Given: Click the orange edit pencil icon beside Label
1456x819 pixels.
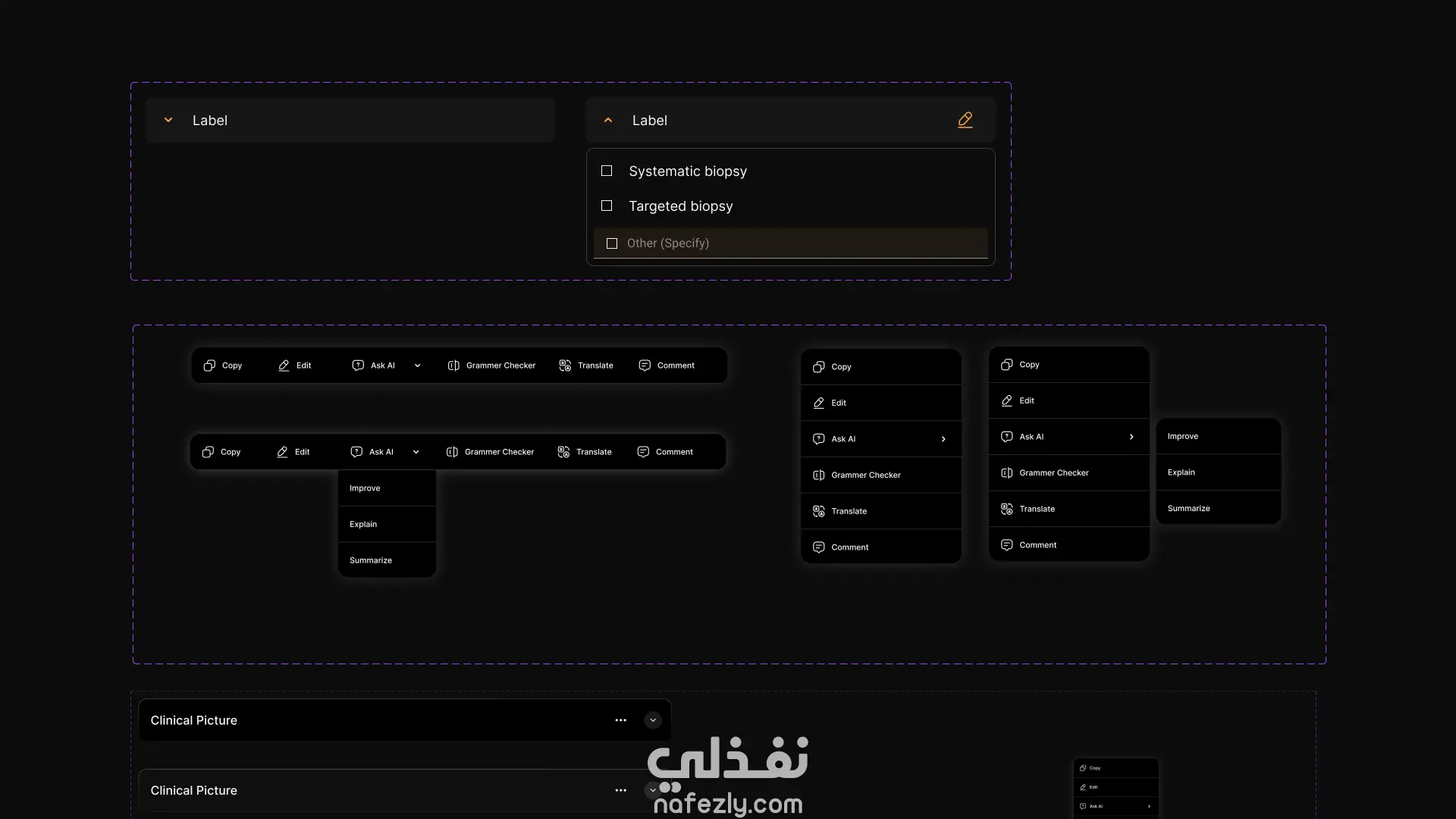Looking at the screenshot, I should pos(965,120).
